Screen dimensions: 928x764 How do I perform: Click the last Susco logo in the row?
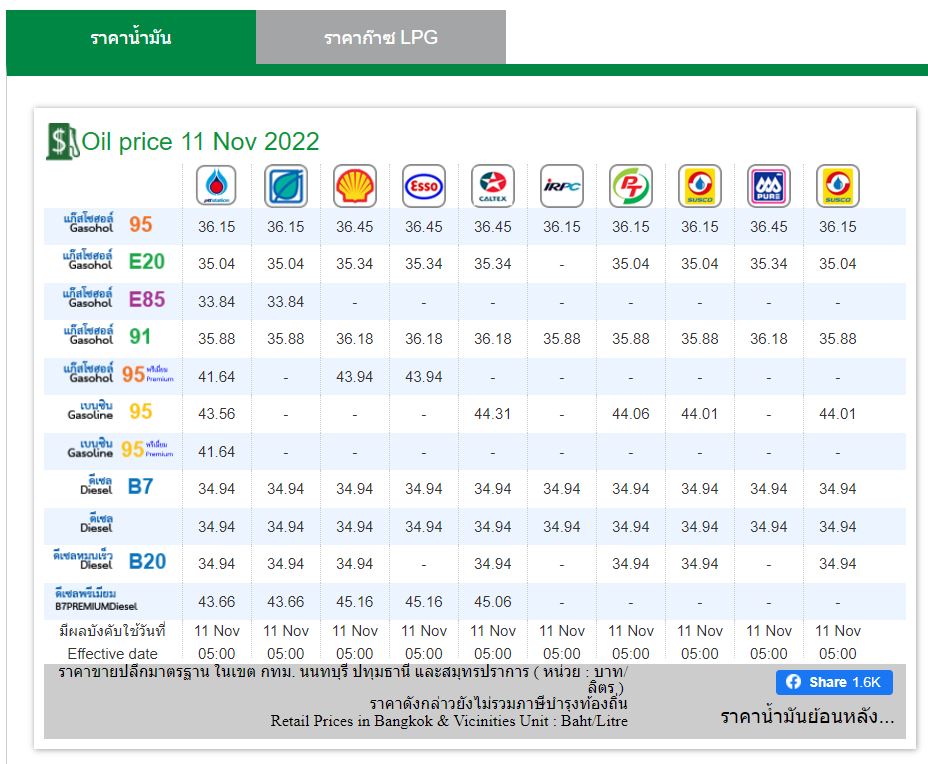837,186
